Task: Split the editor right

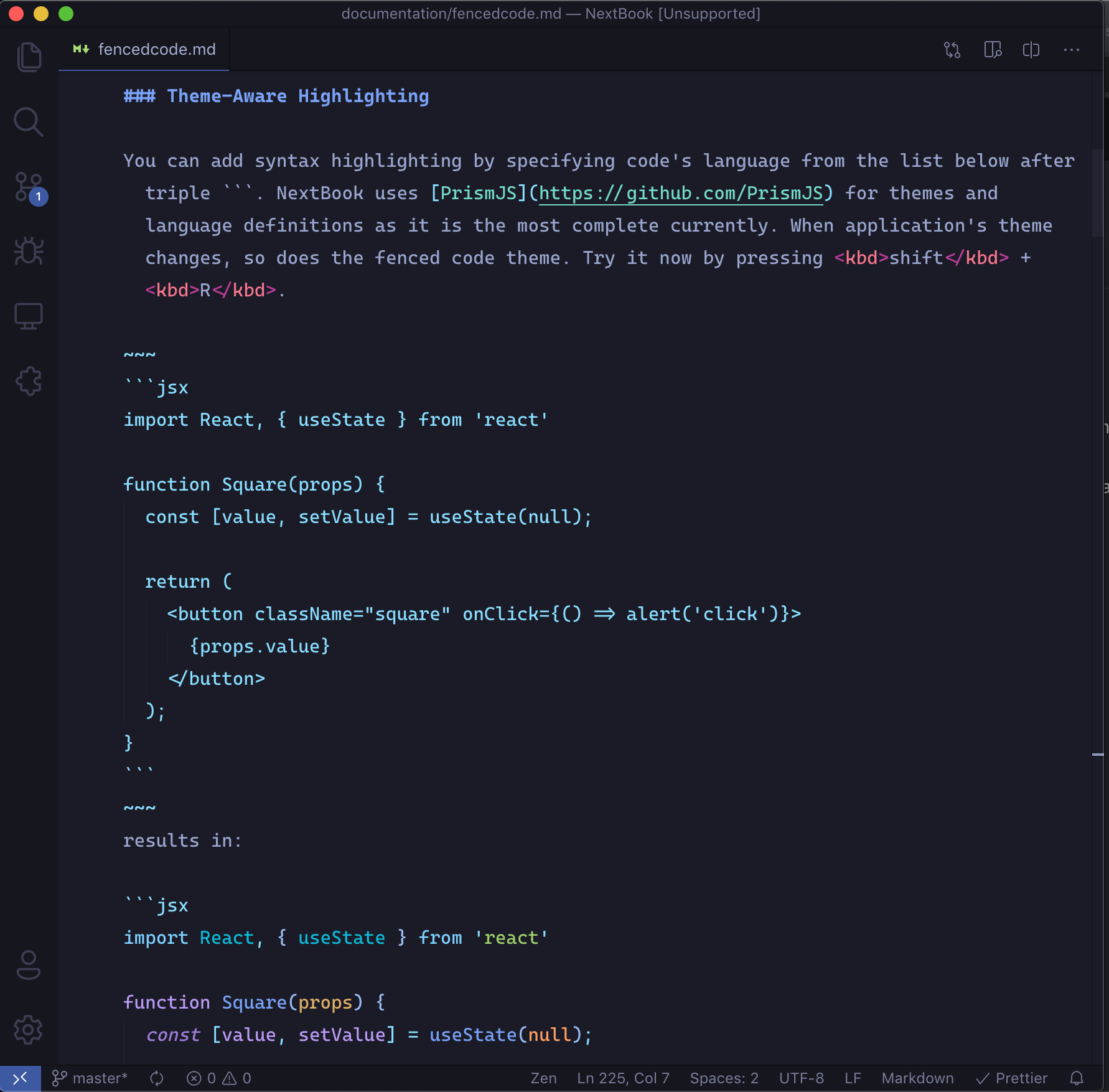Action: pyautogui.click(x=1031, y=50)
